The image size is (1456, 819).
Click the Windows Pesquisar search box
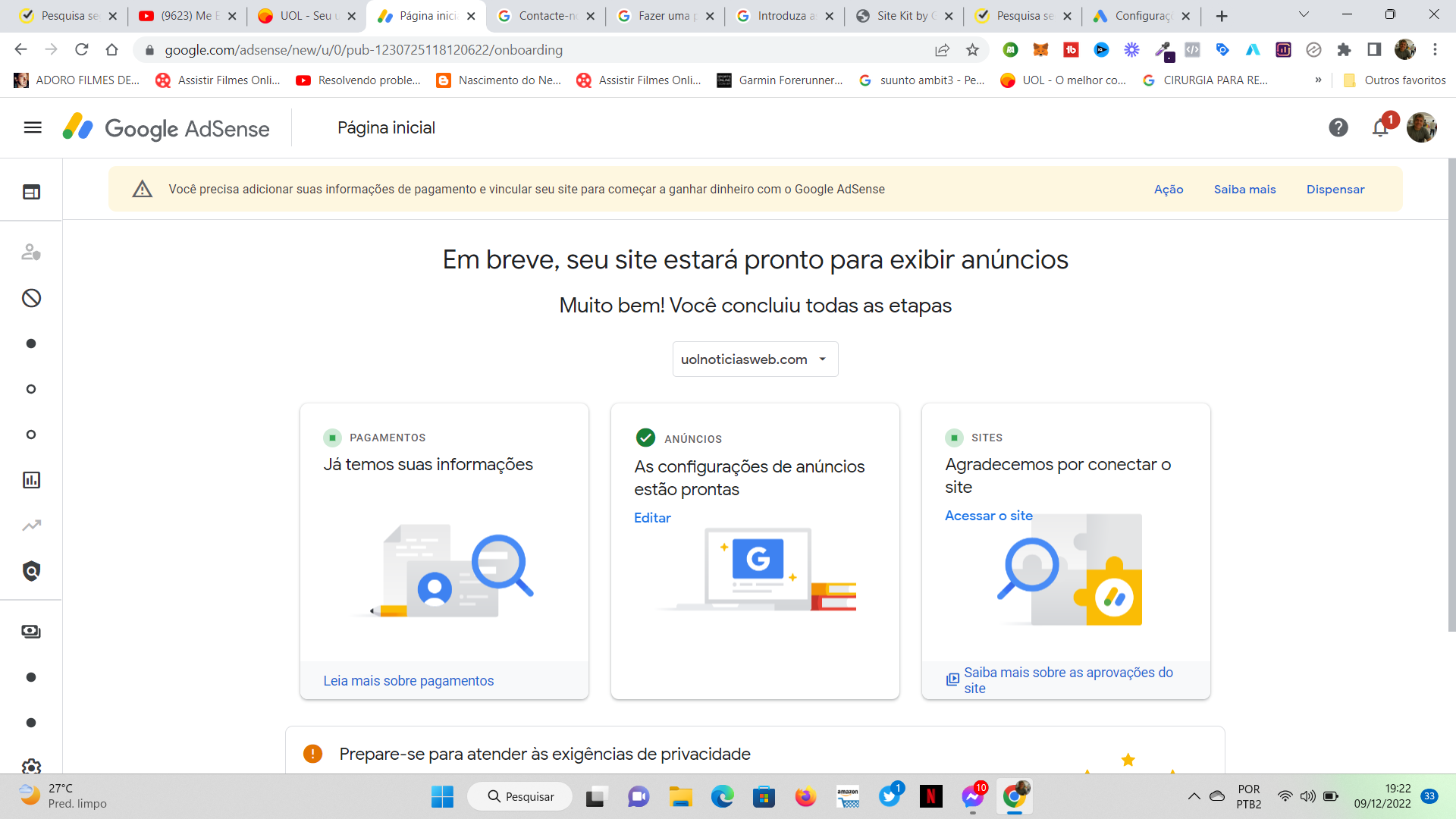[520, 796]
